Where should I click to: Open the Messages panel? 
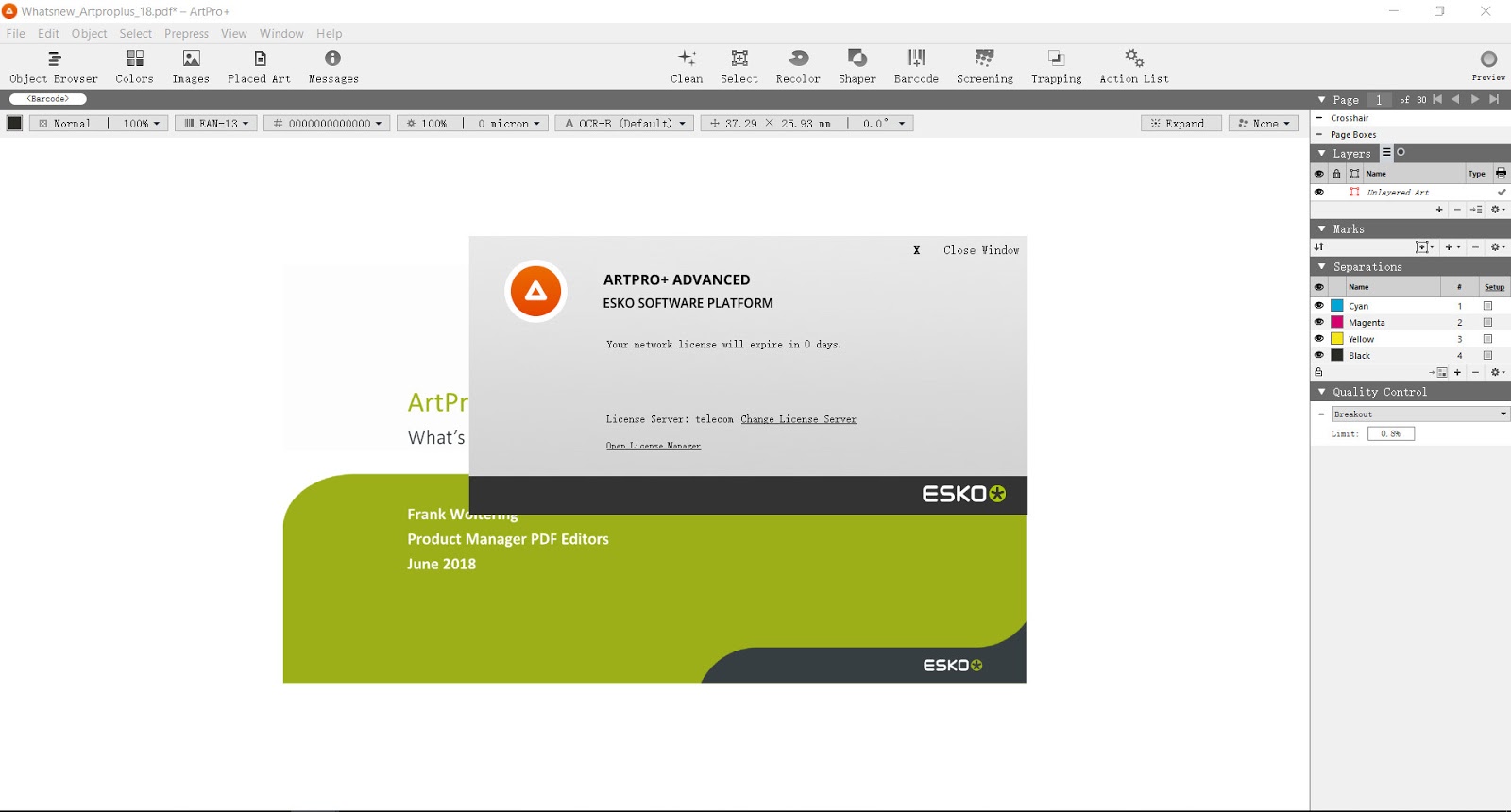333,67
